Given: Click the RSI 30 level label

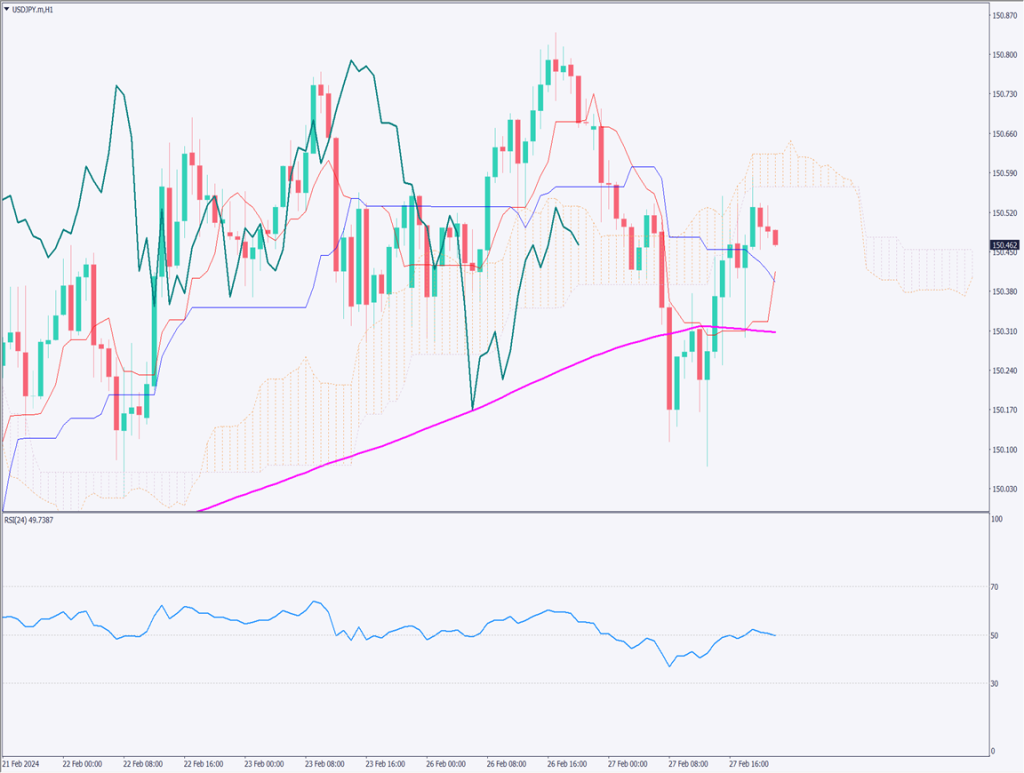Looking at the screenshot, I should pyautogui.click(x=994, y=683).
